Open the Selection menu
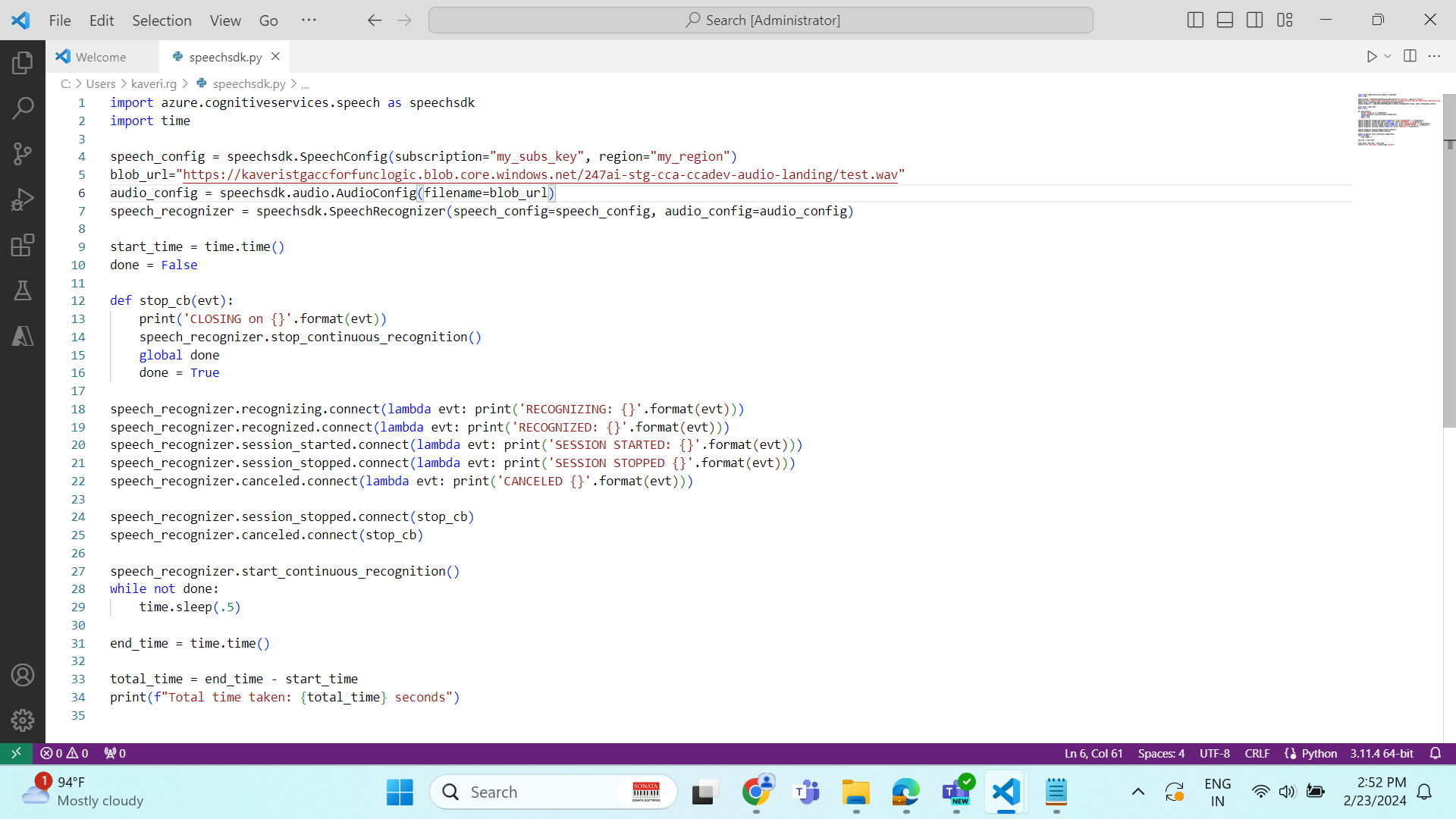This screenshot has width=1456, height=819. coord(162,20)
